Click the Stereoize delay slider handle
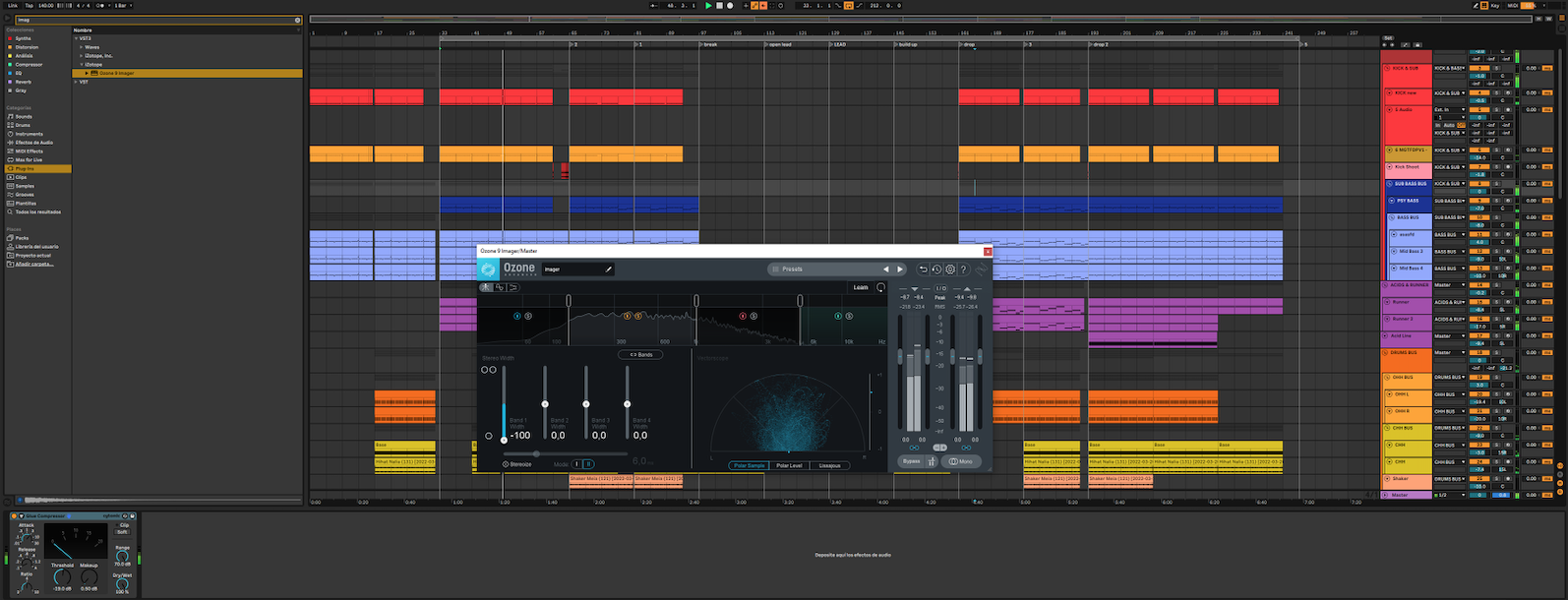Image resolution: width=1568 pixels, height=600 pixels. click(536, 453)
